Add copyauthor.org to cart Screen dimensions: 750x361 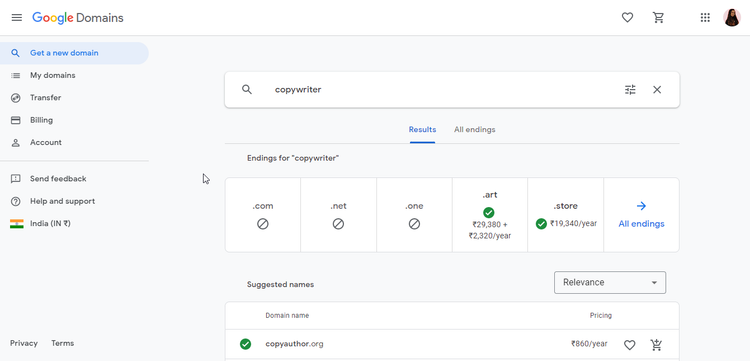pyautogui.click(x=656, y=344)
